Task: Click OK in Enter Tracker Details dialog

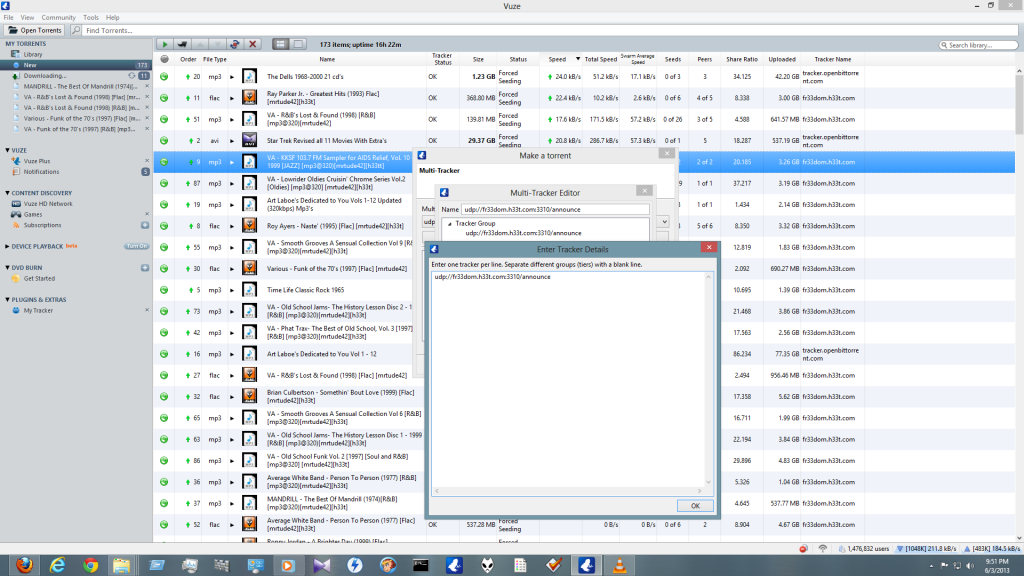Action: [695, 505]
